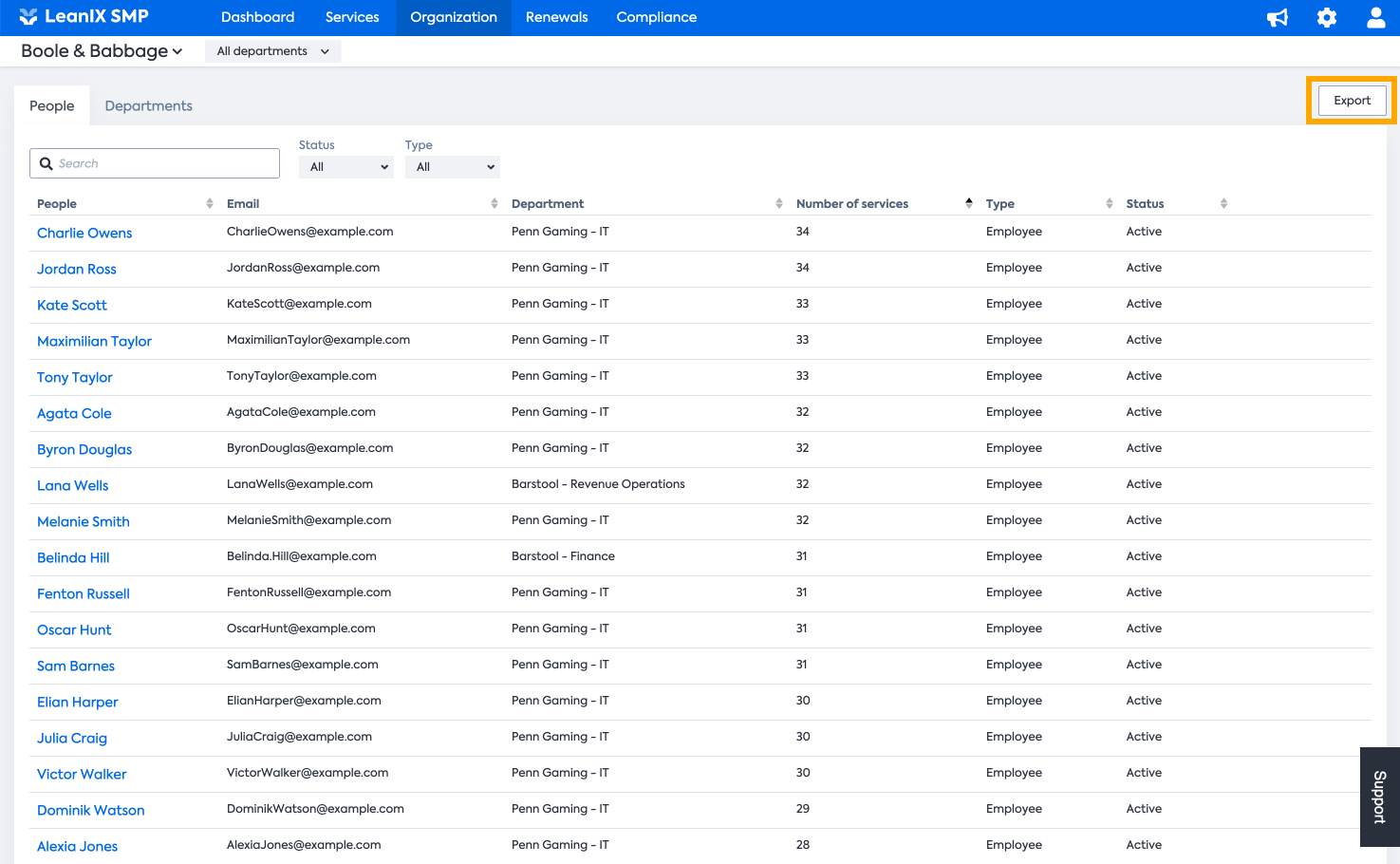Click Employee type in Jordan Ross row
The height and width of the screenshot is (864, 1400).
tap(1014, 268)
